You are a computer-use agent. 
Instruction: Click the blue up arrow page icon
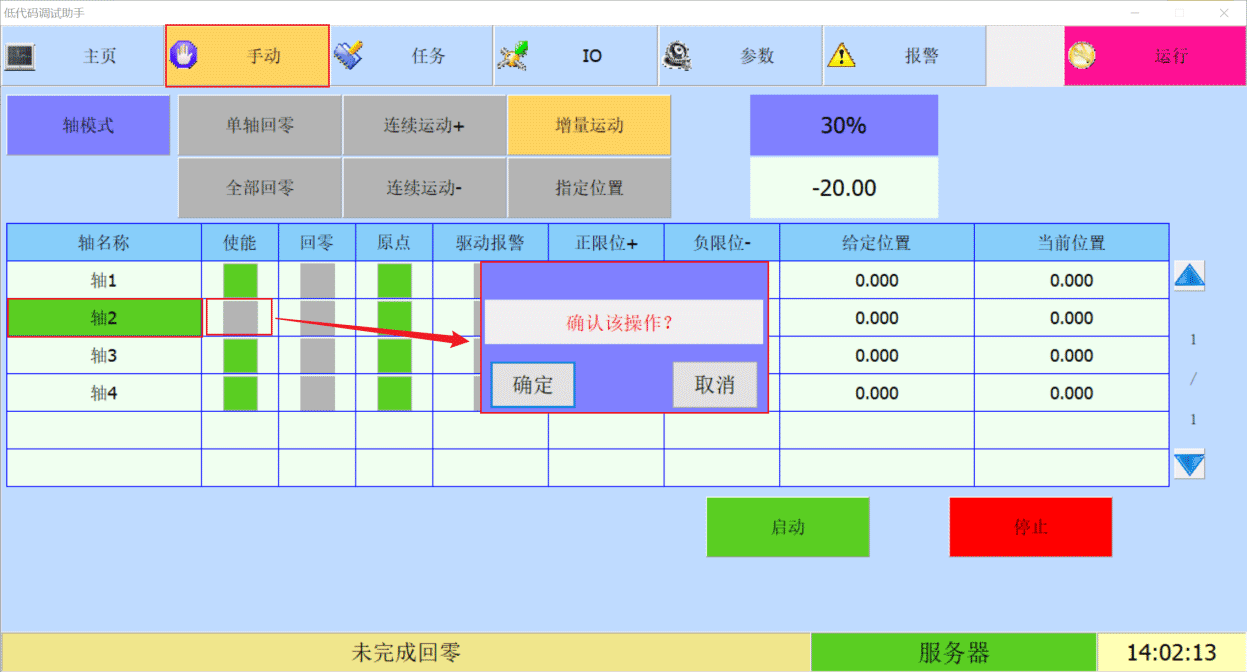(1189, 276)
